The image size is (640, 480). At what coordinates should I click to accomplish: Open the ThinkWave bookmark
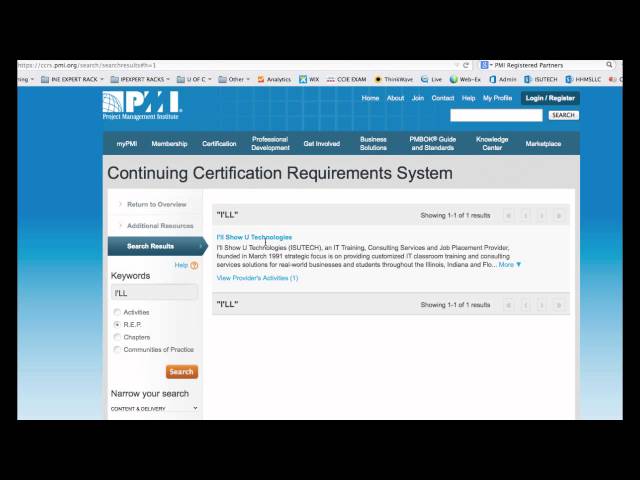point(393,80)
